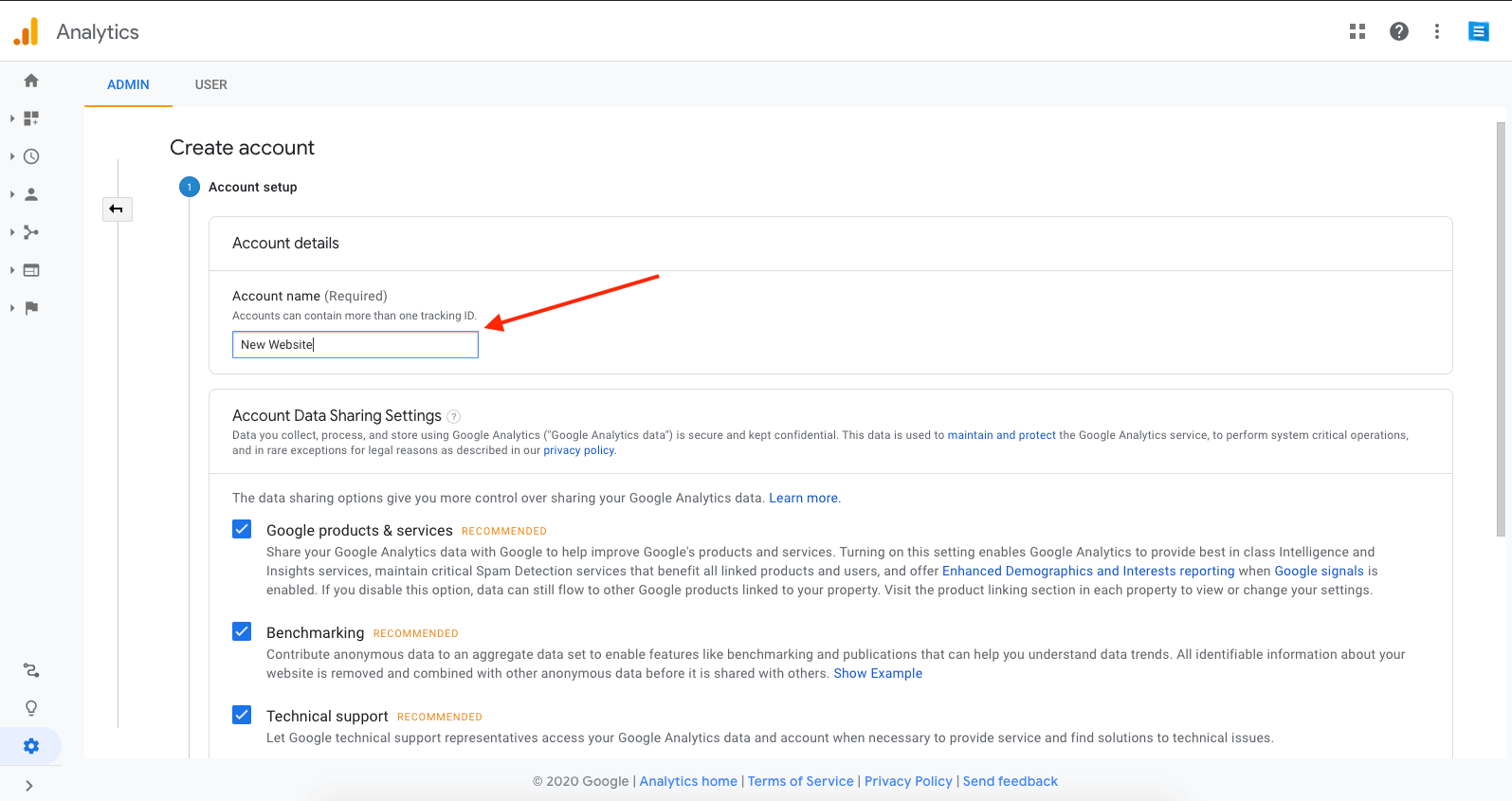This screenshot has height=801, width=1512.
Task: Go to Home in the sidebar
Action: click(31, 81)
